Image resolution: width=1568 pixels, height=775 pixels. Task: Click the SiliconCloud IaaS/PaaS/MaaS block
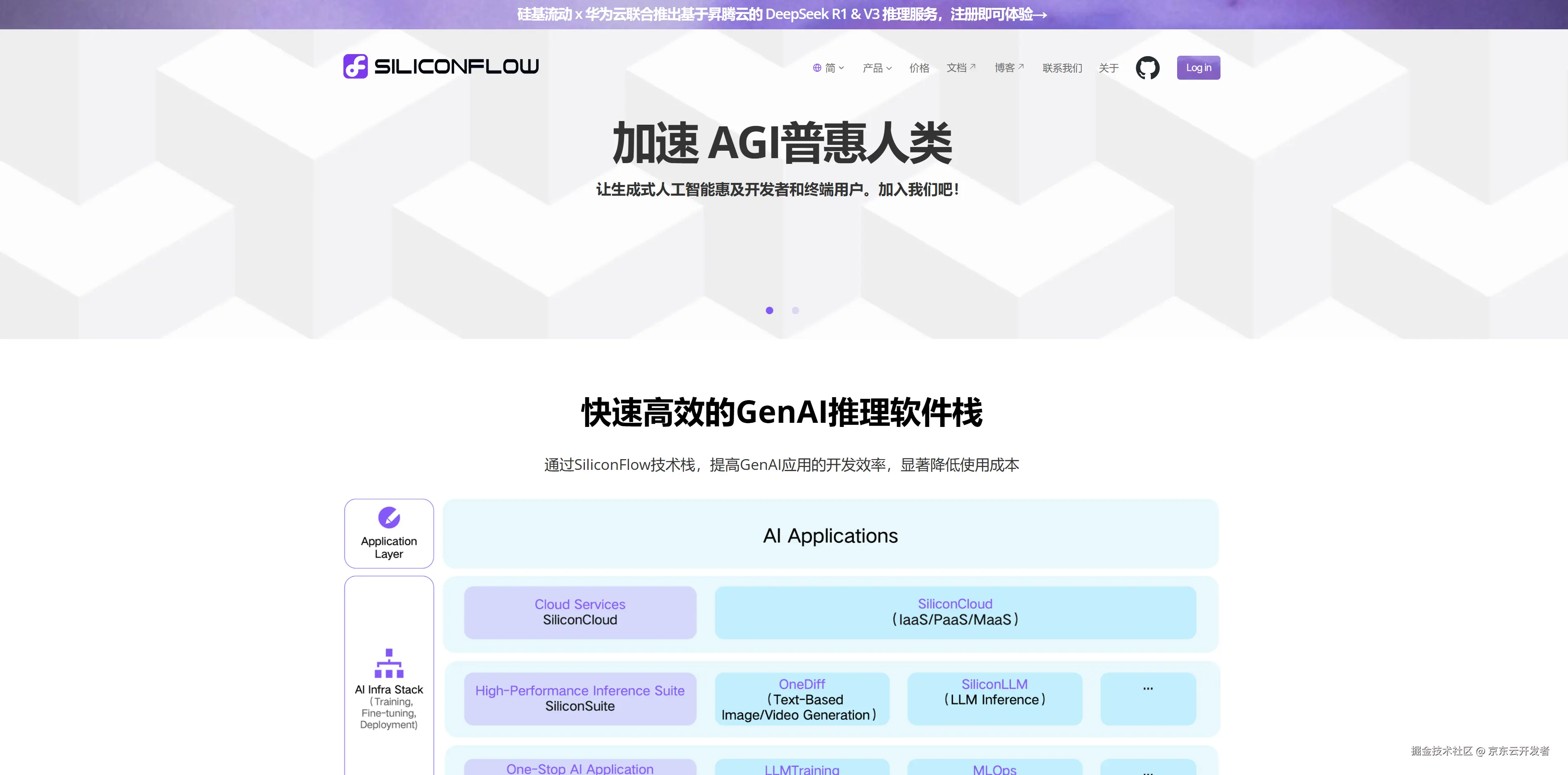(x=955, y=612)
